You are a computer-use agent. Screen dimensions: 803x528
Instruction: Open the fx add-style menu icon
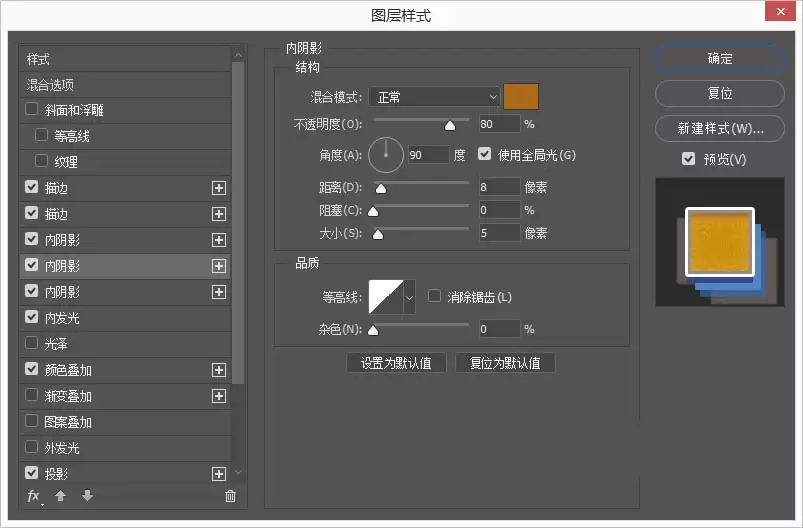[x=34, y=496]
